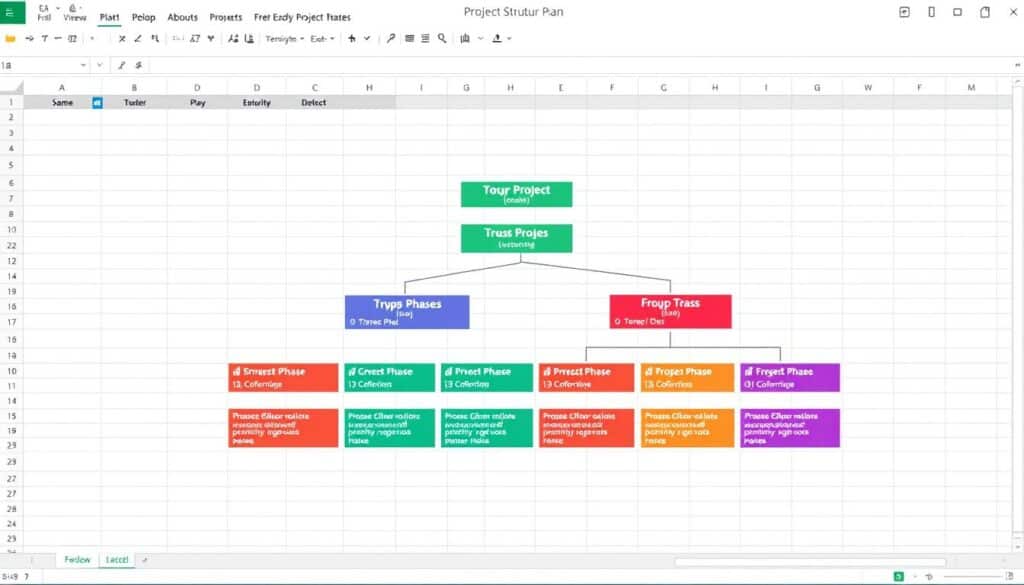The height and width of the screenshot is (585, 1024).
Task: Click the add sheet icon after Laccel
Action: (144, 560)
